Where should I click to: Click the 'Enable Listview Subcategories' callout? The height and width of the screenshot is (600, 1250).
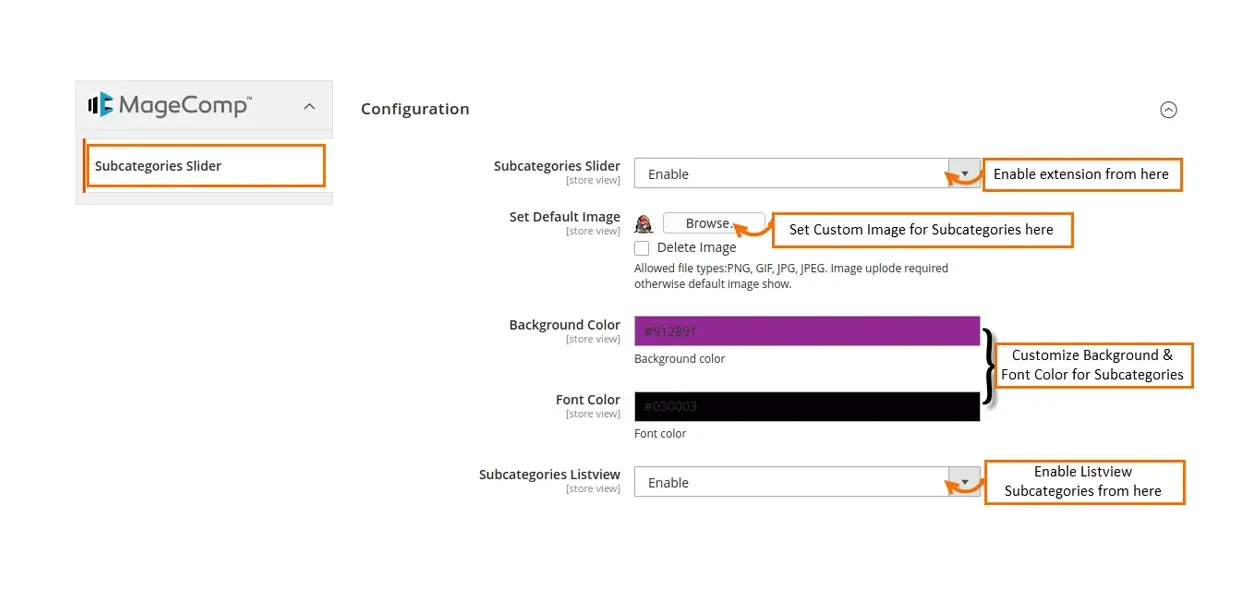(1084, 482)
